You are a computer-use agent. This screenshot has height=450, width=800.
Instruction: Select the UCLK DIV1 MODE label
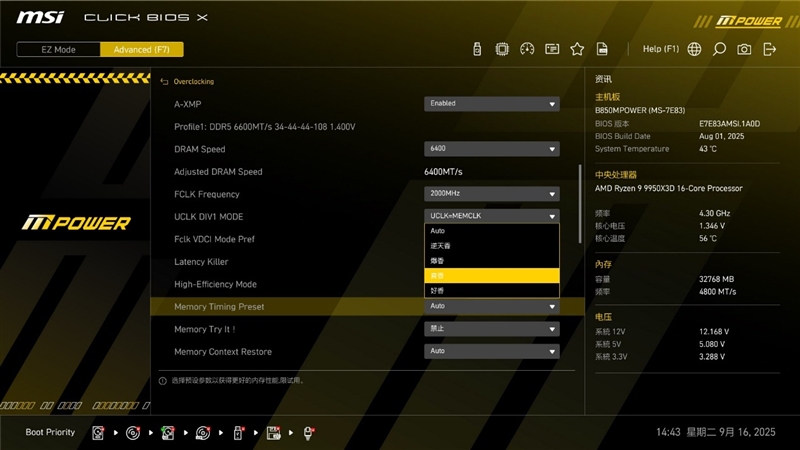[209, 217]
